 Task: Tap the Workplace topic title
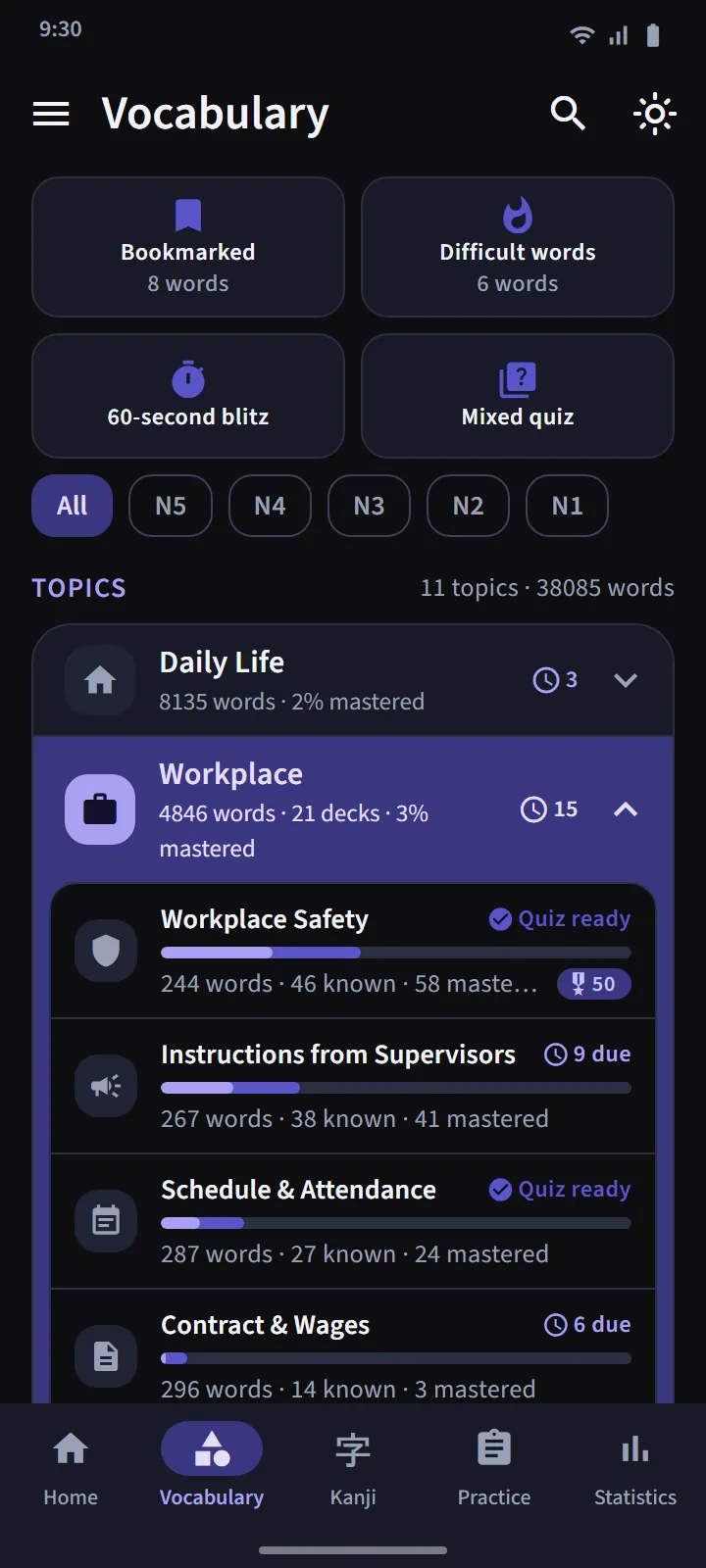point(231,774)
